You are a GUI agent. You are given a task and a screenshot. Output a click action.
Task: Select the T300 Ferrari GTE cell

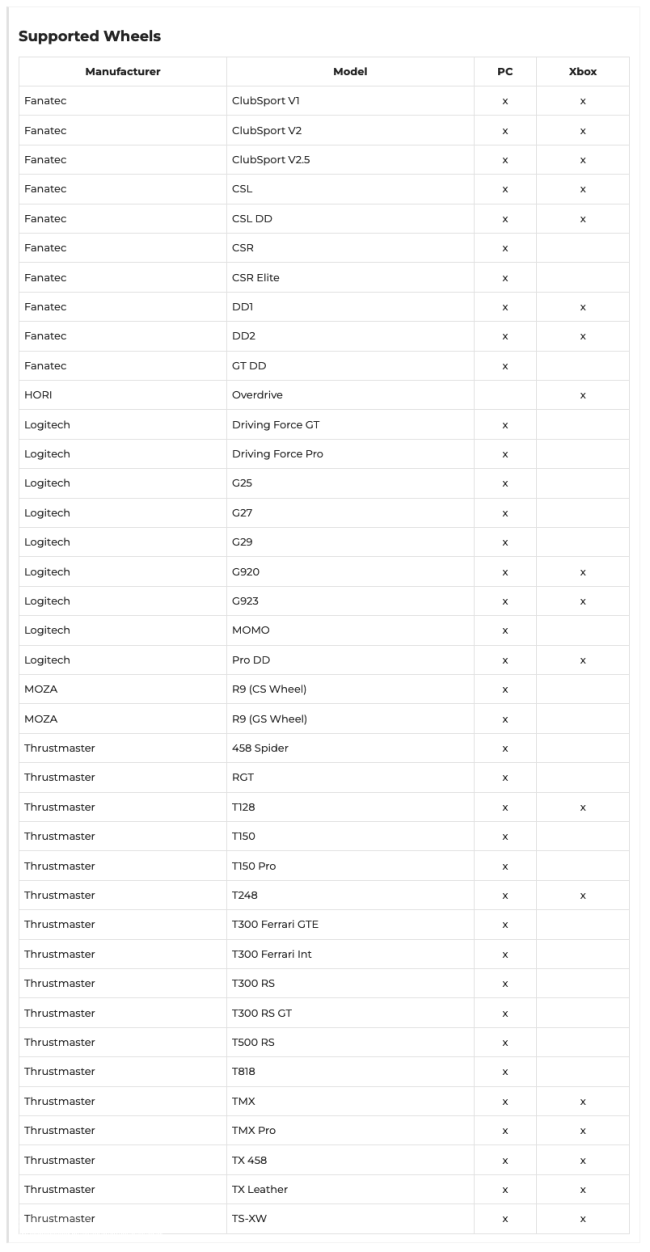click(351, 925)
